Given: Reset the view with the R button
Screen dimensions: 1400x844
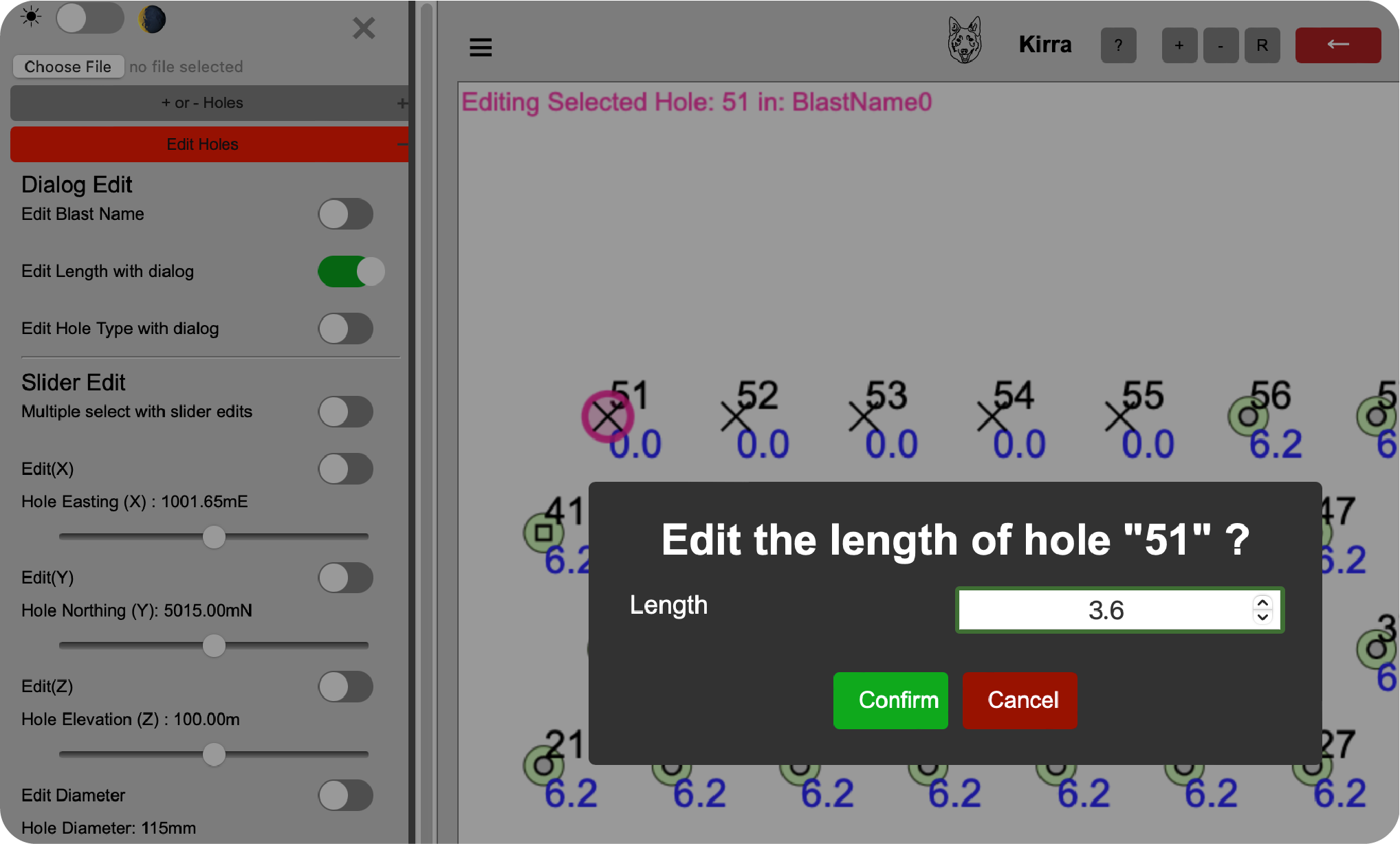Looking at the screenshot, I should point(1262,45).
